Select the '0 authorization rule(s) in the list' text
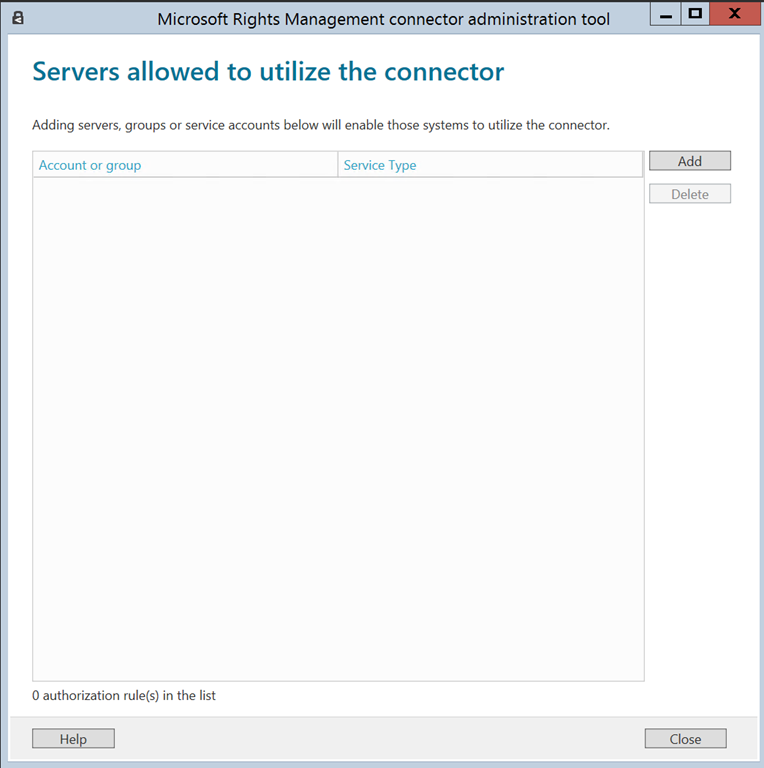This screenshot has height=768, width=764. pyautogui.click(x=124, y=696)
